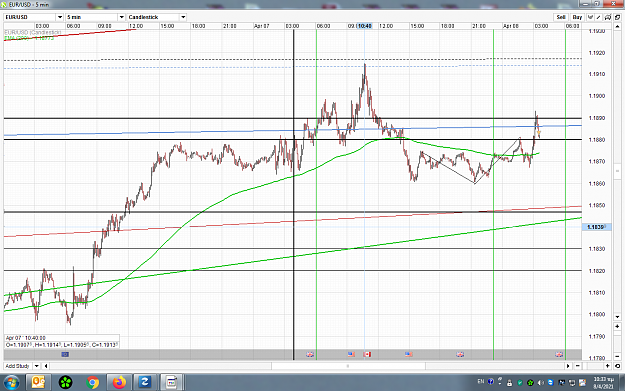Open the blue Z application in taskbar

click(x=144, y=383)
